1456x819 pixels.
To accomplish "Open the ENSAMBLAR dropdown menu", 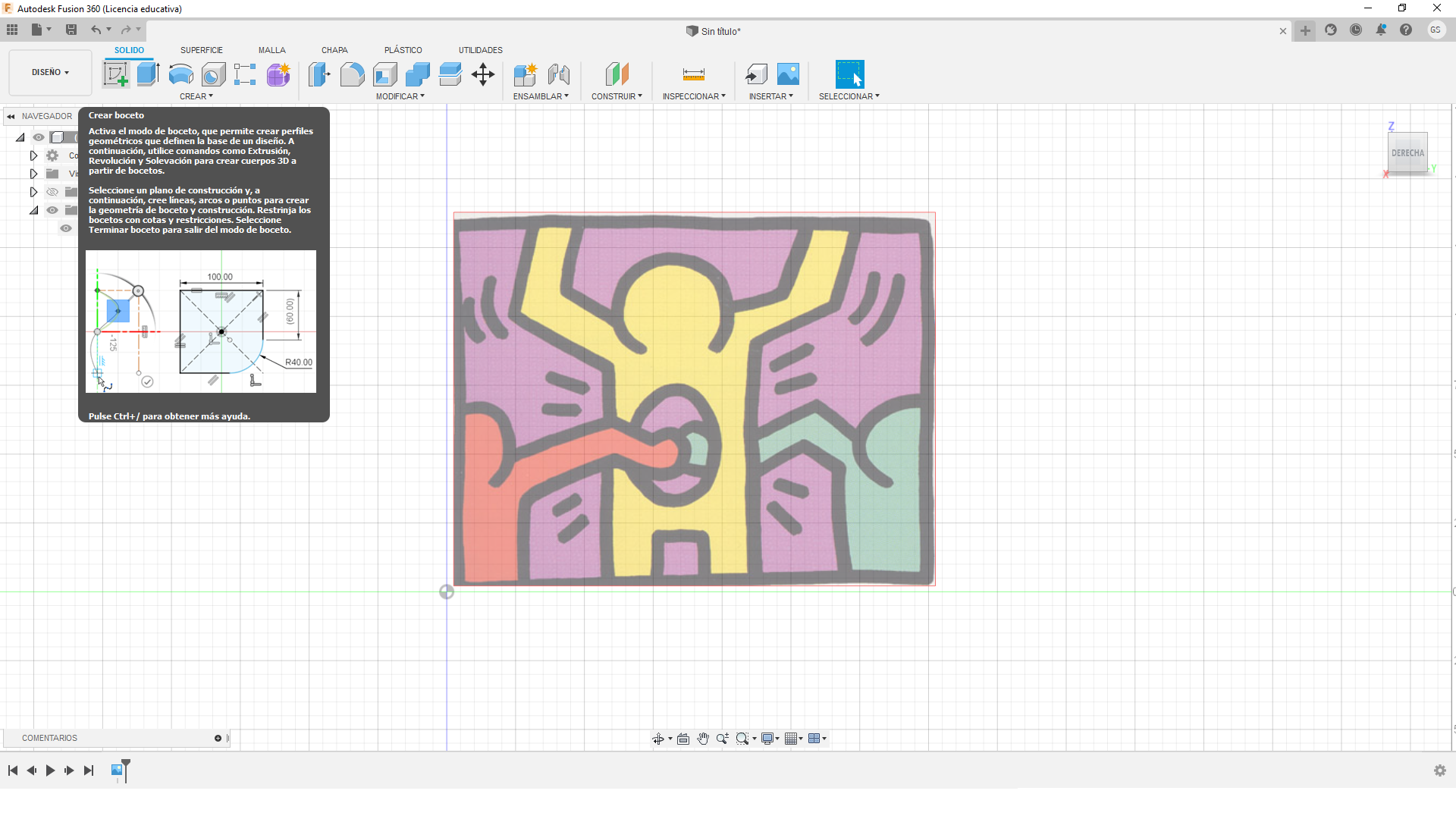I will [541, 96].
